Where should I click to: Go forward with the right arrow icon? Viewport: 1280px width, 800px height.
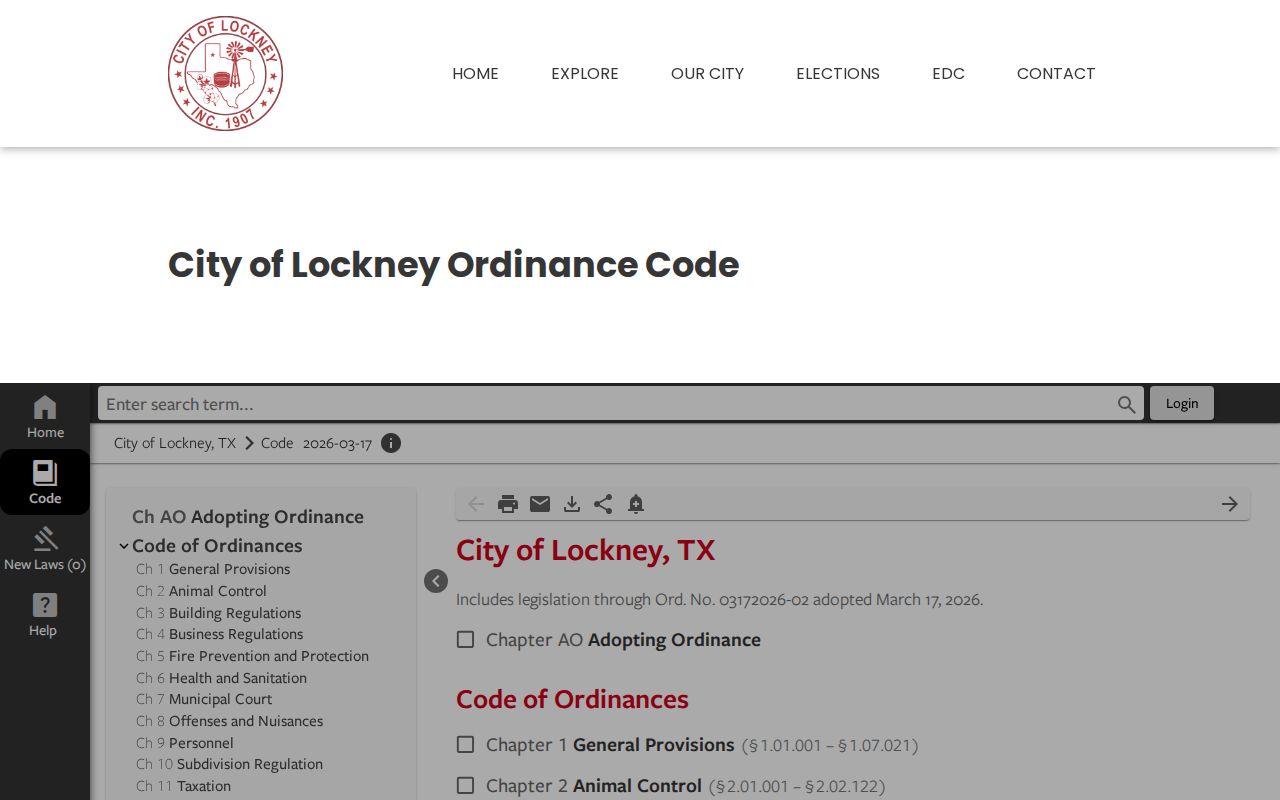click(x=1230, y=504)
